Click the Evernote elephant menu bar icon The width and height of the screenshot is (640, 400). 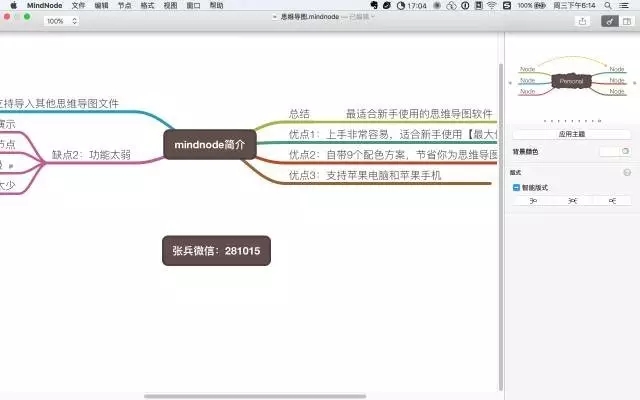click(374, 5)
